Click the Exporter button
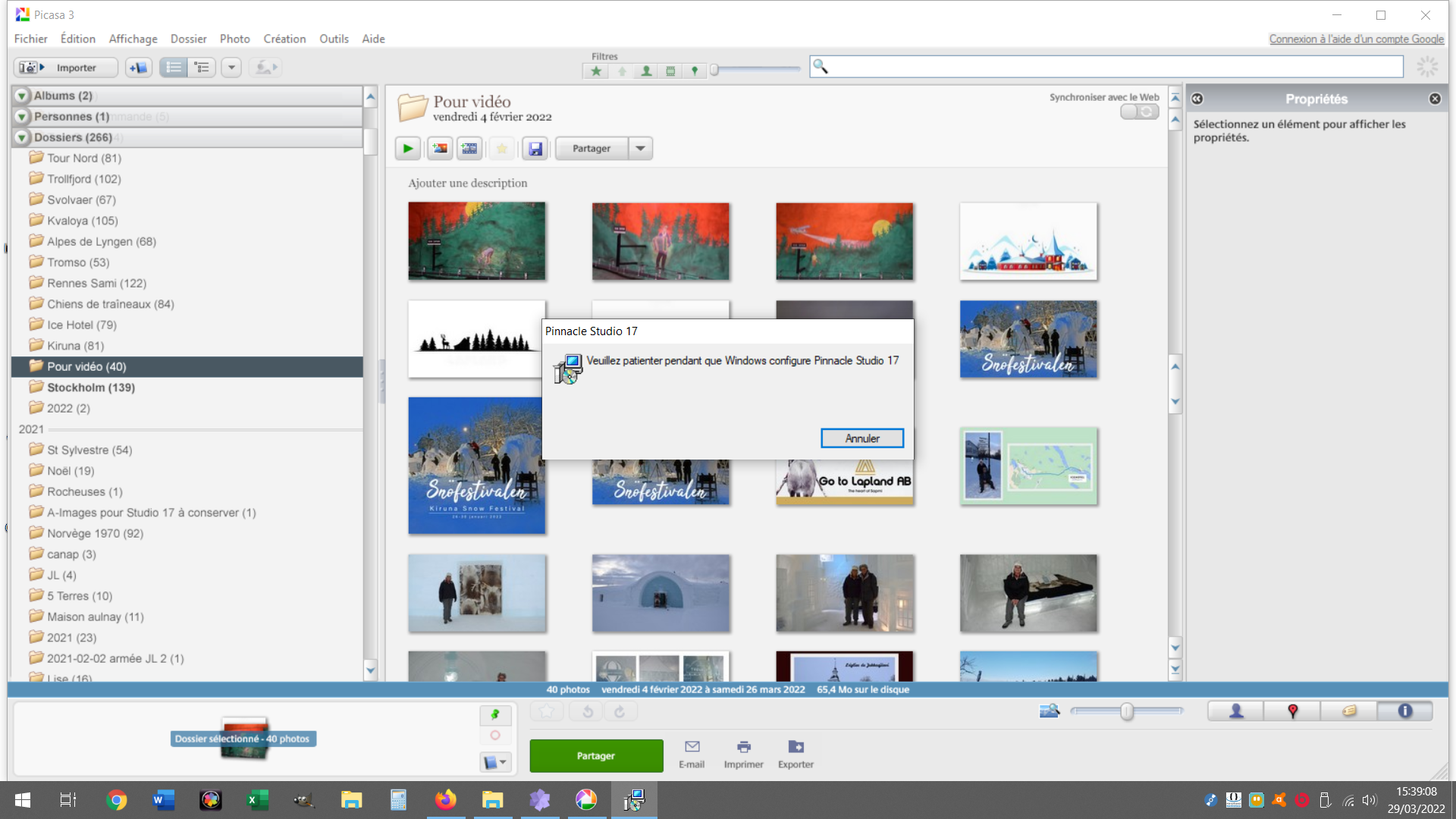The height and width of the screenshot is (819, 1456). pos(795,755)
